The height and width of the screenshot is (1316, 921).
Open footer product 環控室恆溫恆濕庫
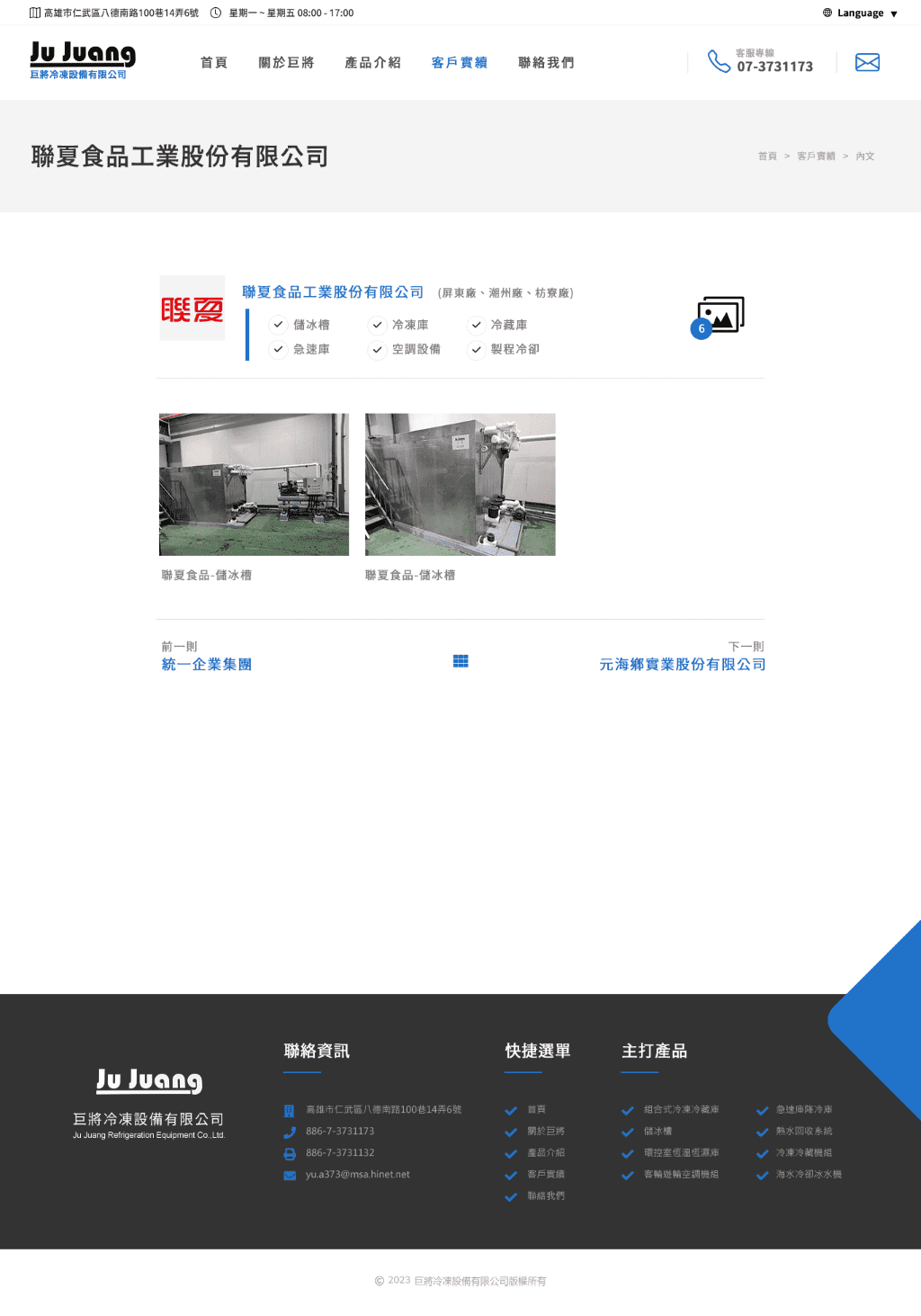point(681,1152)
